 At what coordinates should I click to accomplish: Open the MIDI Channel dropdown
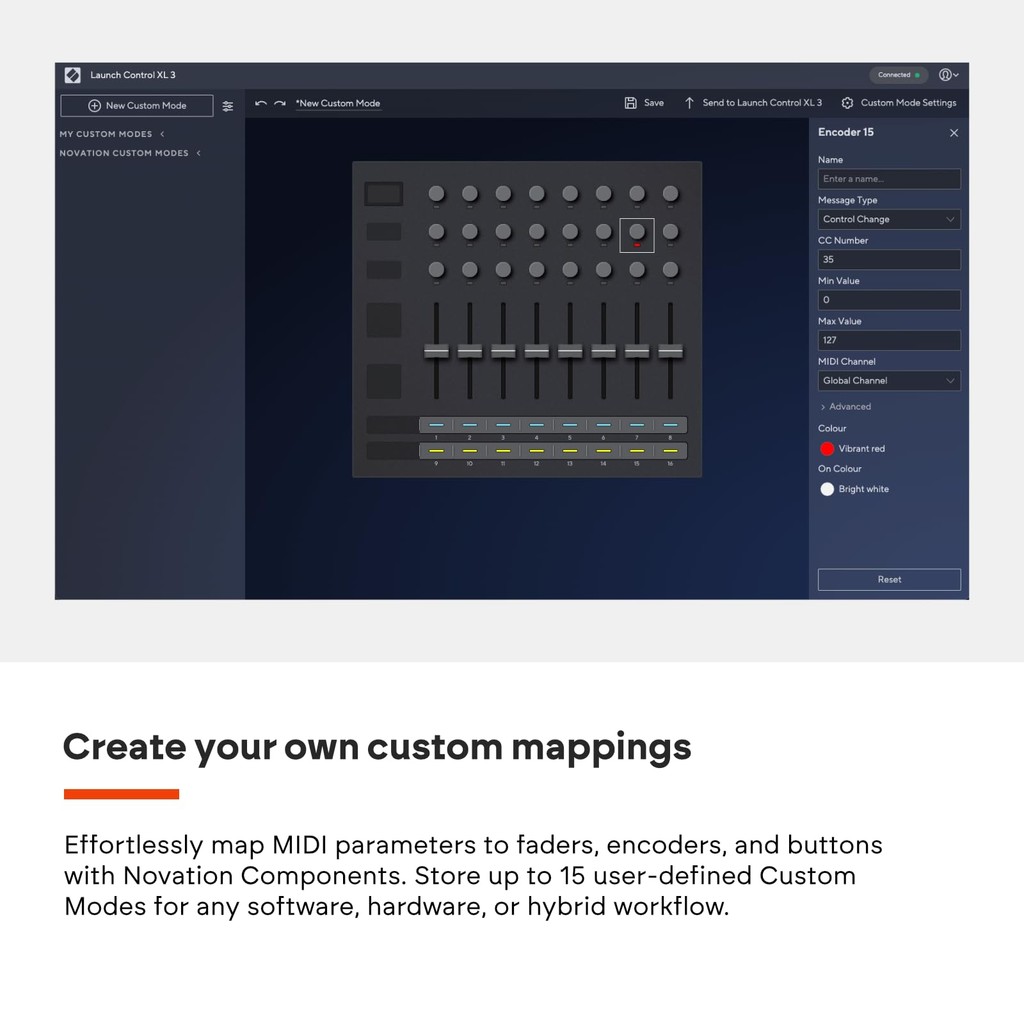889,381
